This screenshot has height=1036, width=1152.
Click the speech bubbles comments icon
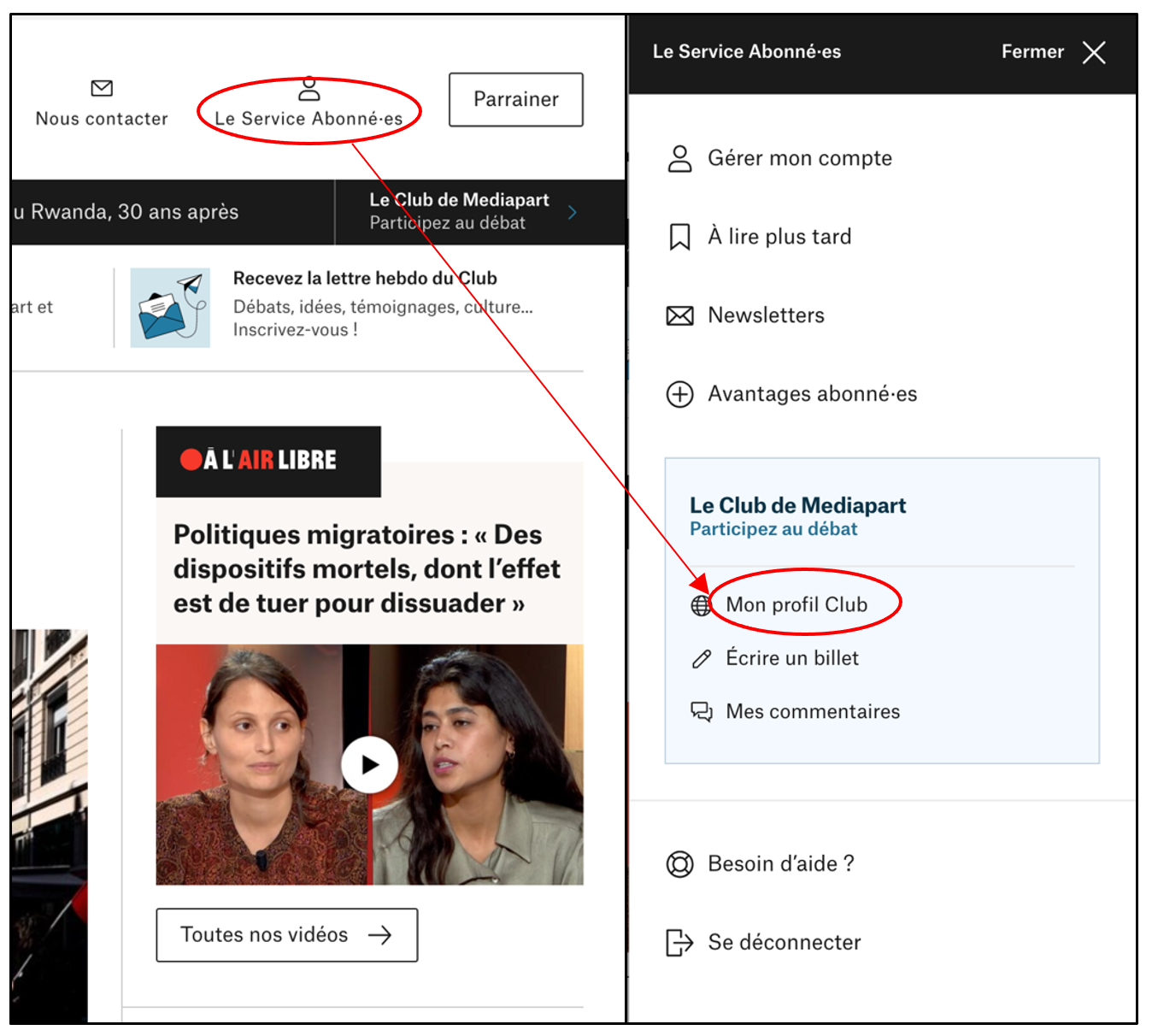click(702, 712)
